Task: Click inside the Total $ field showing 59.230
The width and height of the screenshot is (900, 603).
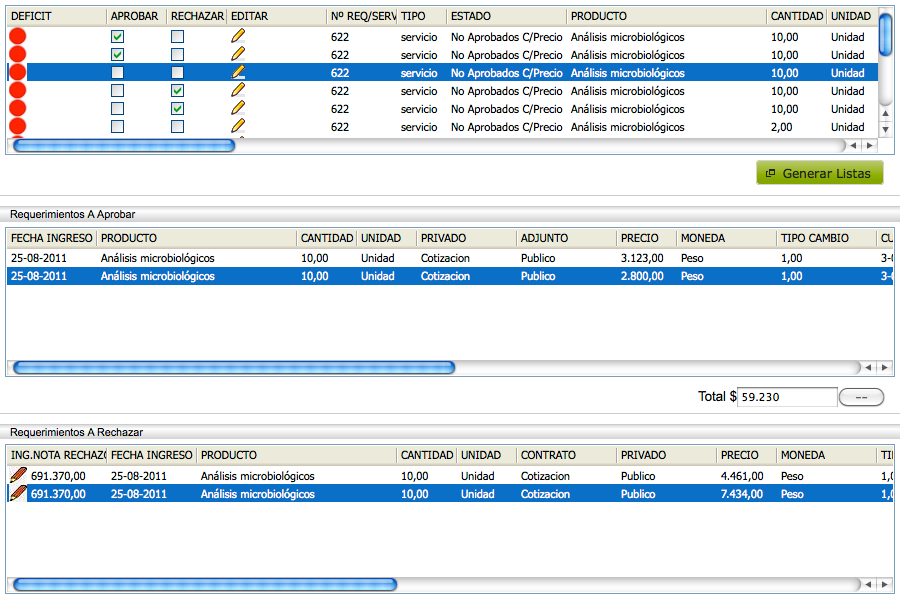Action: point(787,397)
